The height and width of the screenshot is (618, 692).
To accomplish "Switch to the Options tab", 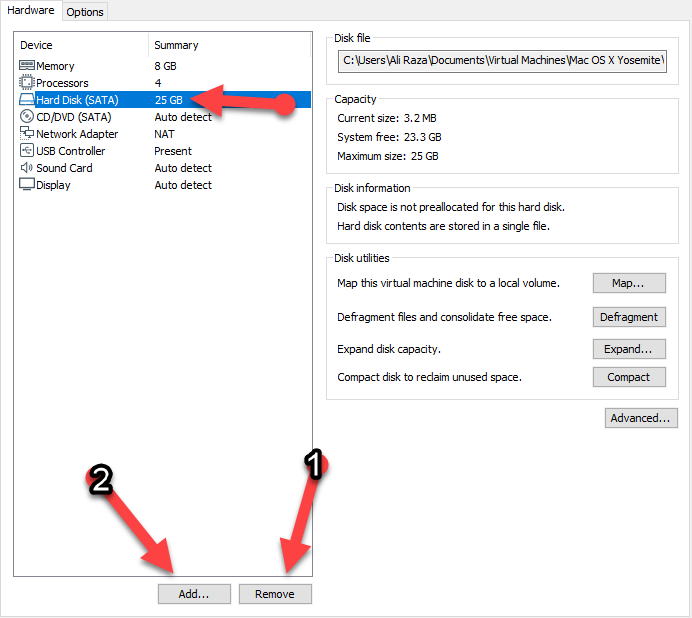I will 85,12.
